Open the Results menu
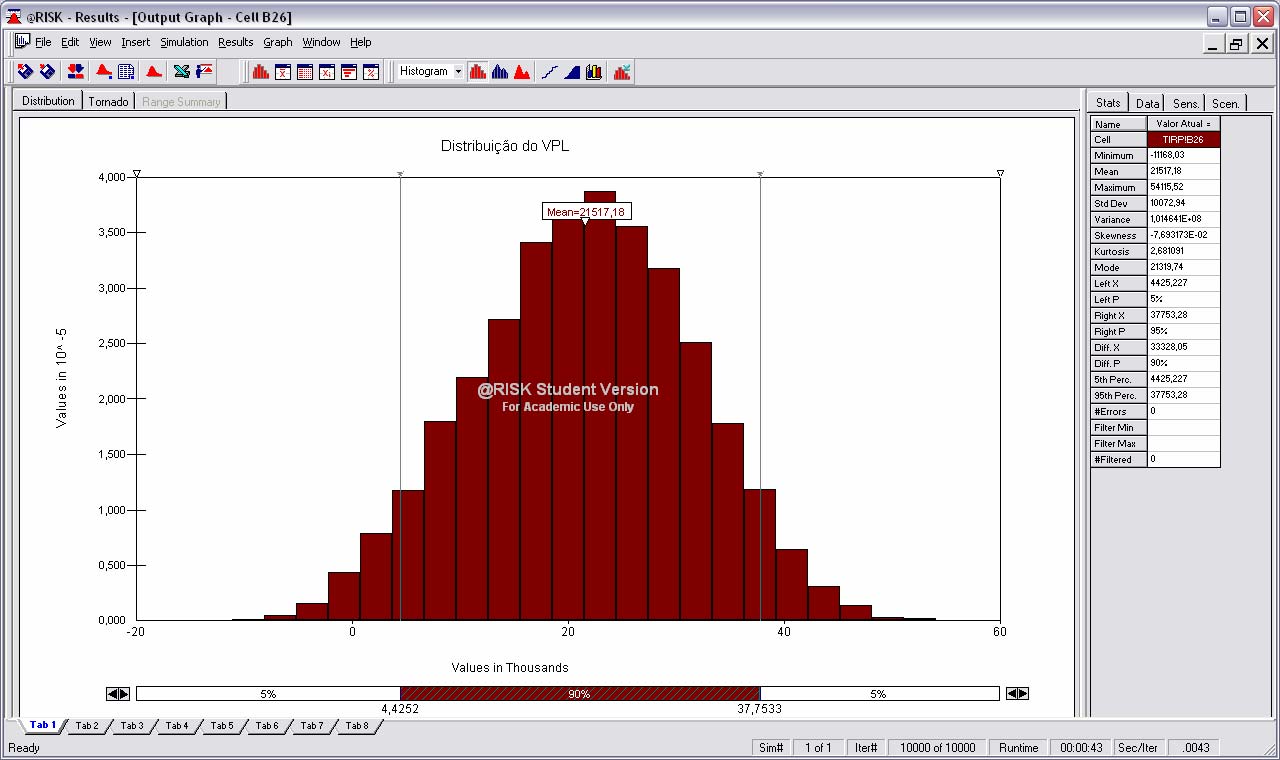Screen dimensions: 1280x760 click(236, 42)
